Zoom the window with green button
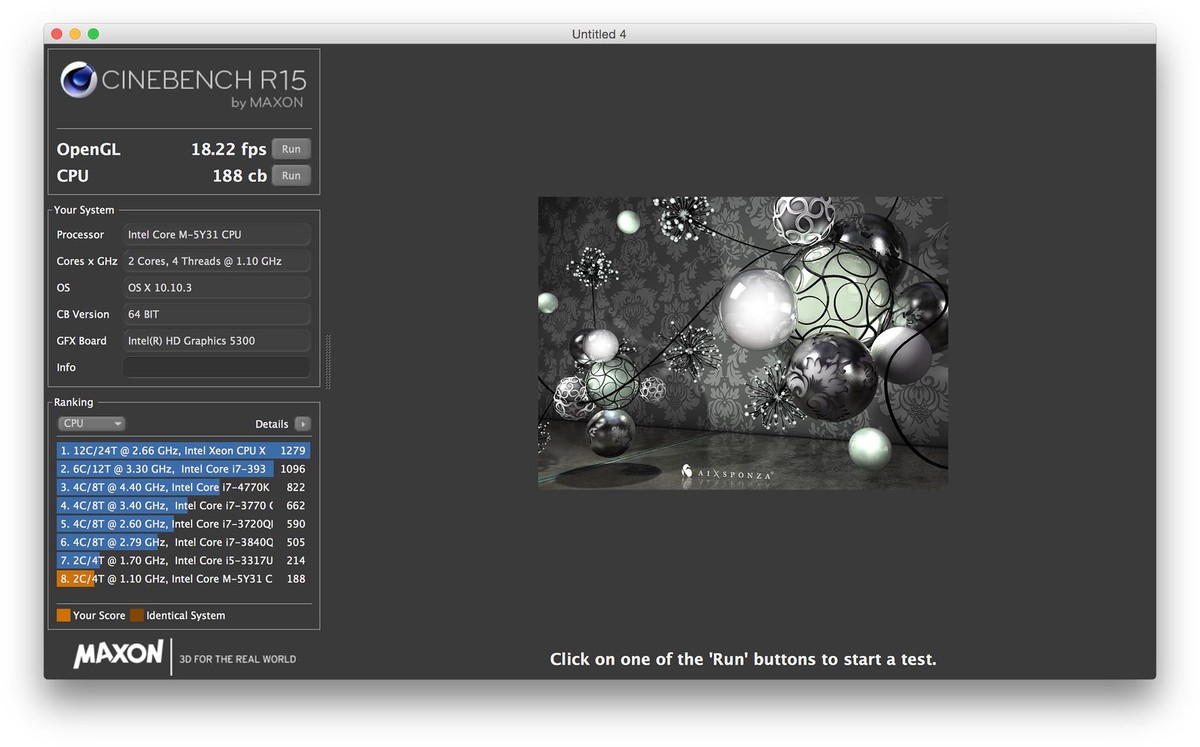 pos(93,34)
